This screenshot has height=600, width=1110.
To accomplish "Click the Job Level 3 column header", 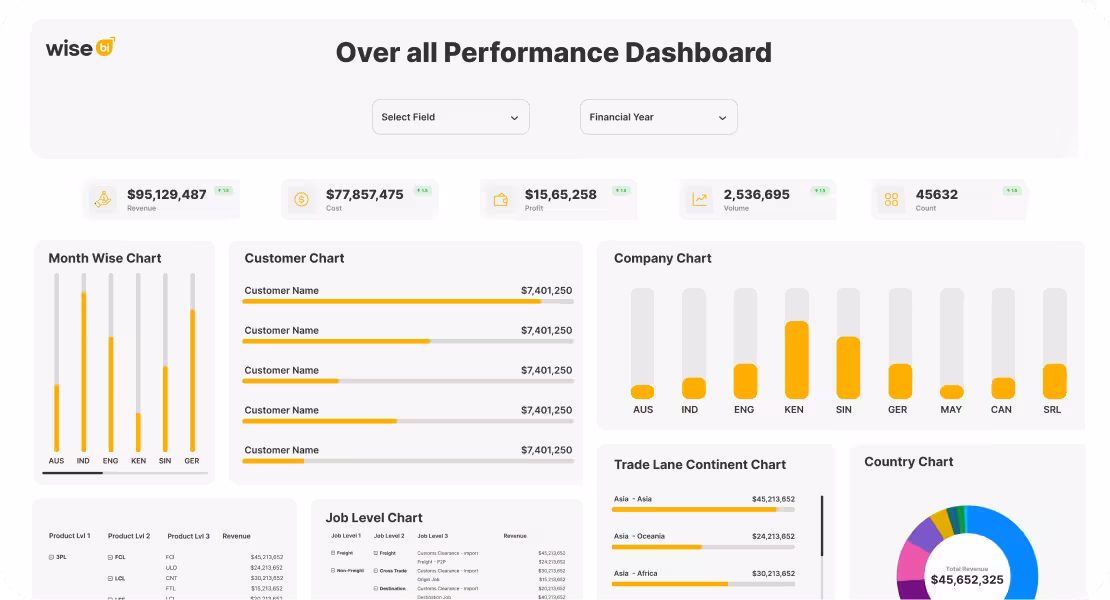I will pyautogui.click(x=432, y=536).
